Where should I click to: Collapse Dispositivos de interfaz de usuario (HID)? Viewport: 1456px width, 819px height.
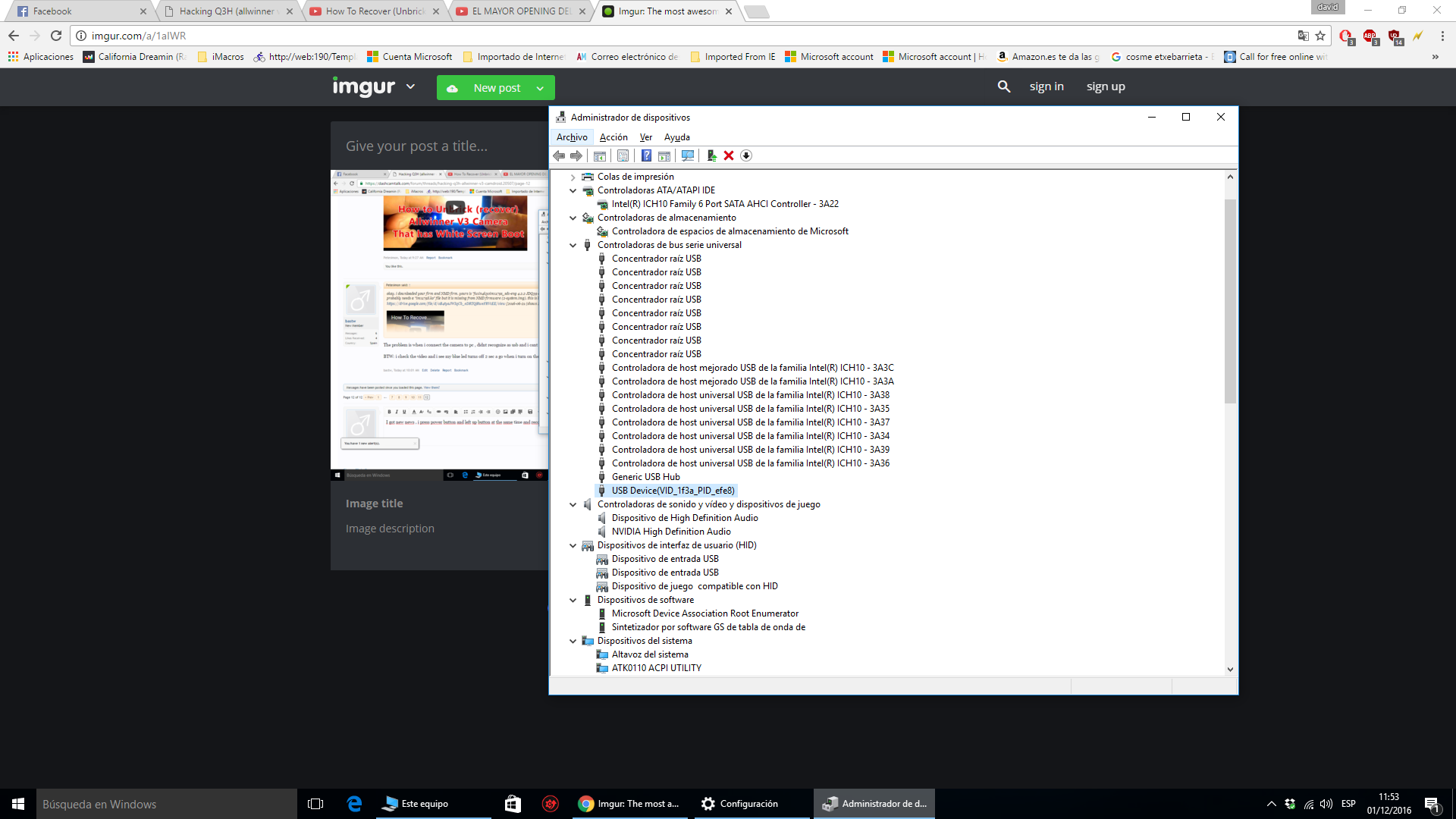coord(573,545)
